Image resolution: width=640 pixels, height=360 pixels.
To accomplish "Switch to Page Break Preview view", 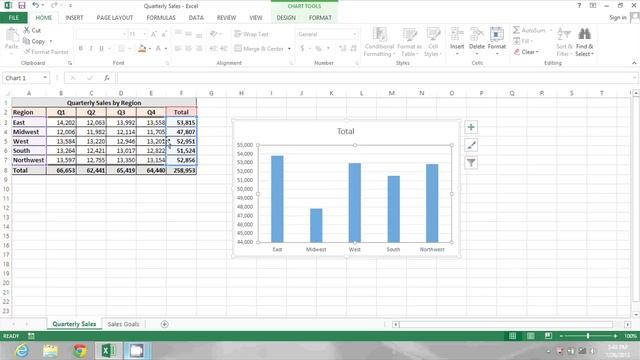I will 548,336.
